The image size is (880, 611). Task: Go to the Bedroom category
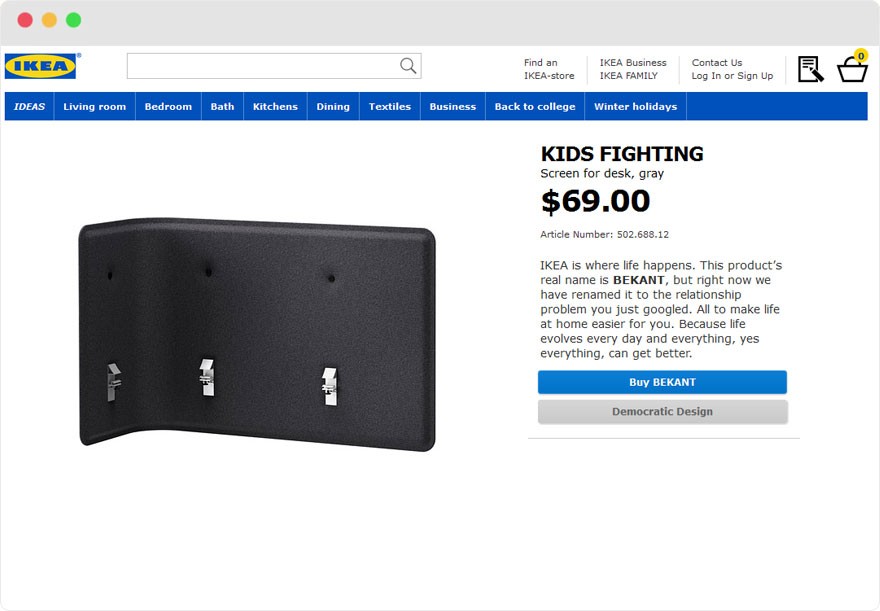168,107
